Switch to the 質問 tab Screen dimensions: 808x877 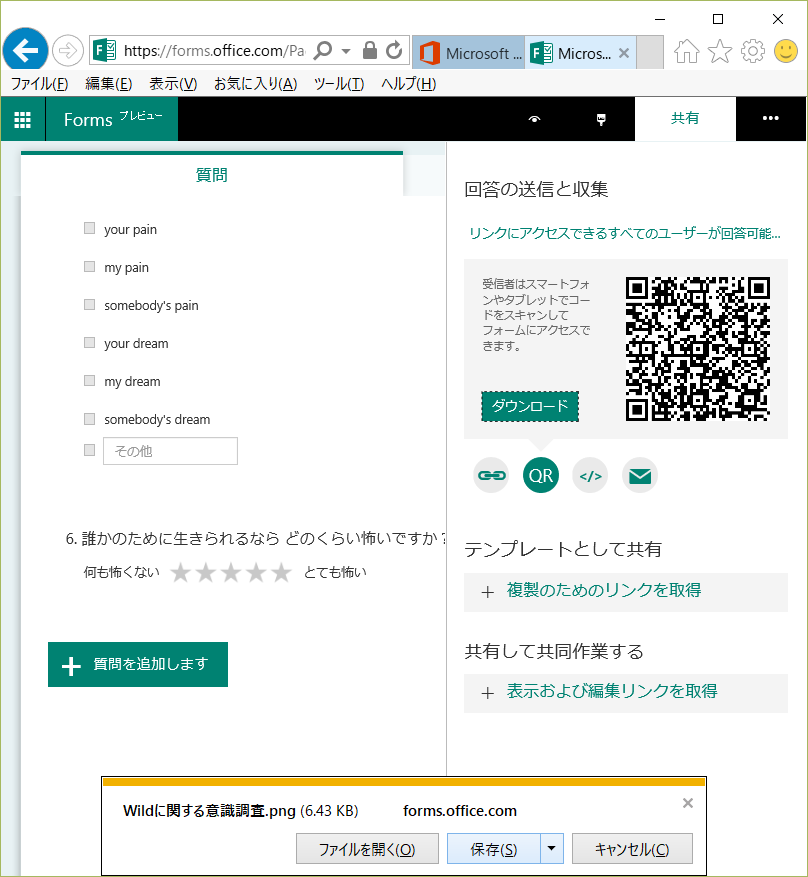[x=211, y=175]
